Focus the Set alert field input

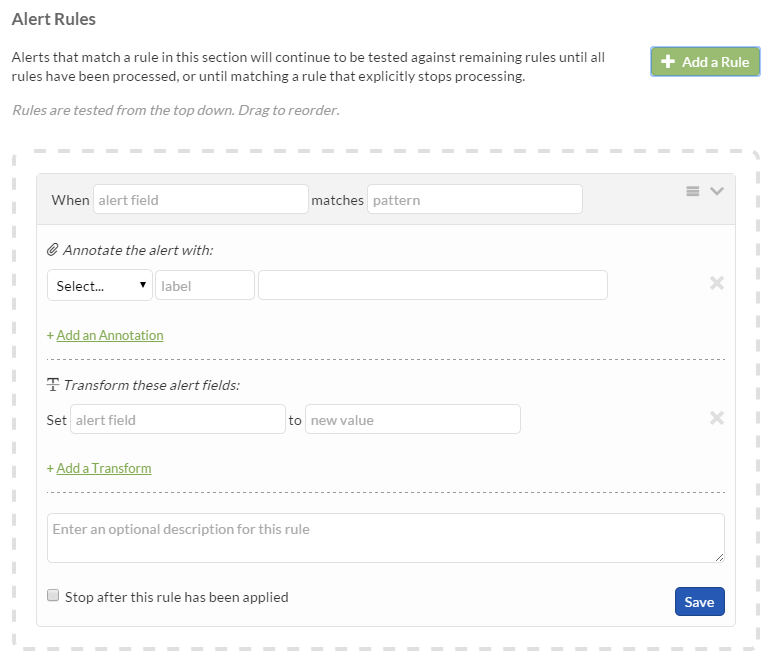pyautogui.click(x=178, y=420)
